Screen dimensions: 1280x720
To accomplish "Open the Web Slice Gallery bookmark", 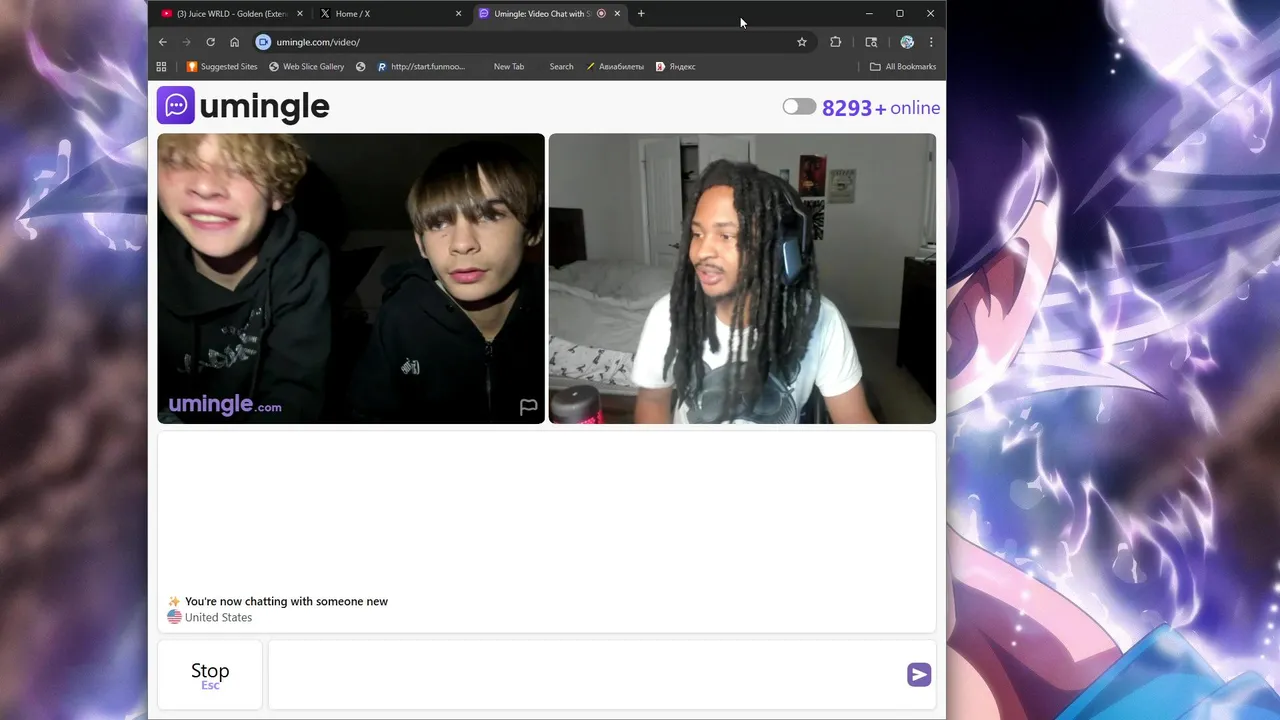I will (x=307, y=67).
